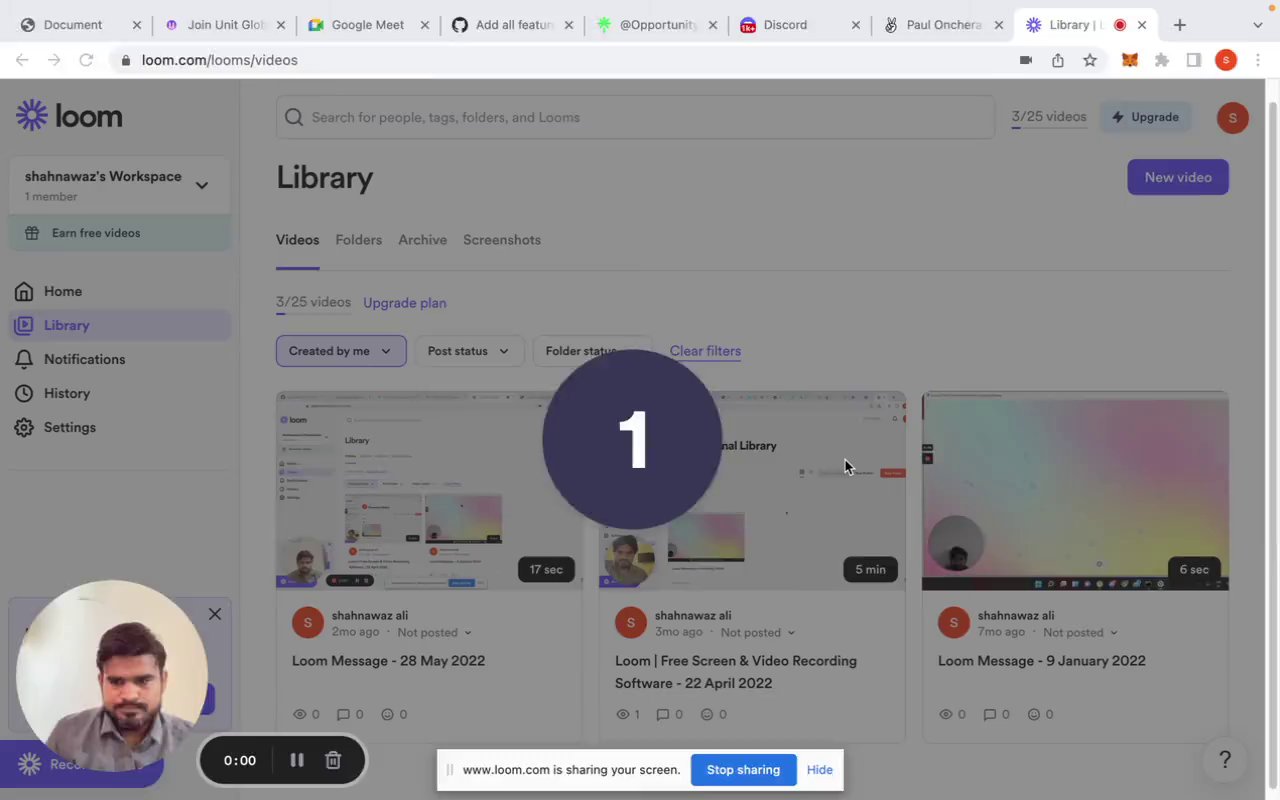
Task: Switch to the Google Meet browser tab
Action: pos(368,25)
